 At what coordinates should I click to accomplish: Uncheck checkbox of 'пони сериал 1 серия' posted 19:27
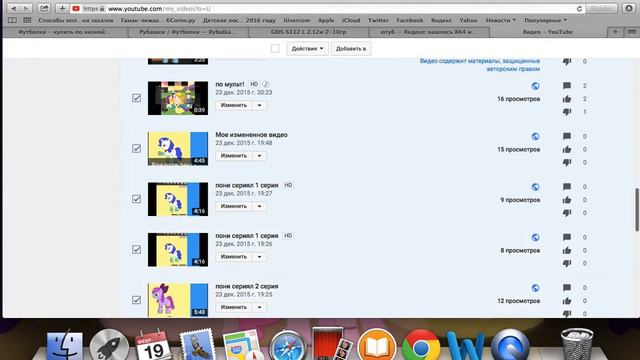(136, 199)
